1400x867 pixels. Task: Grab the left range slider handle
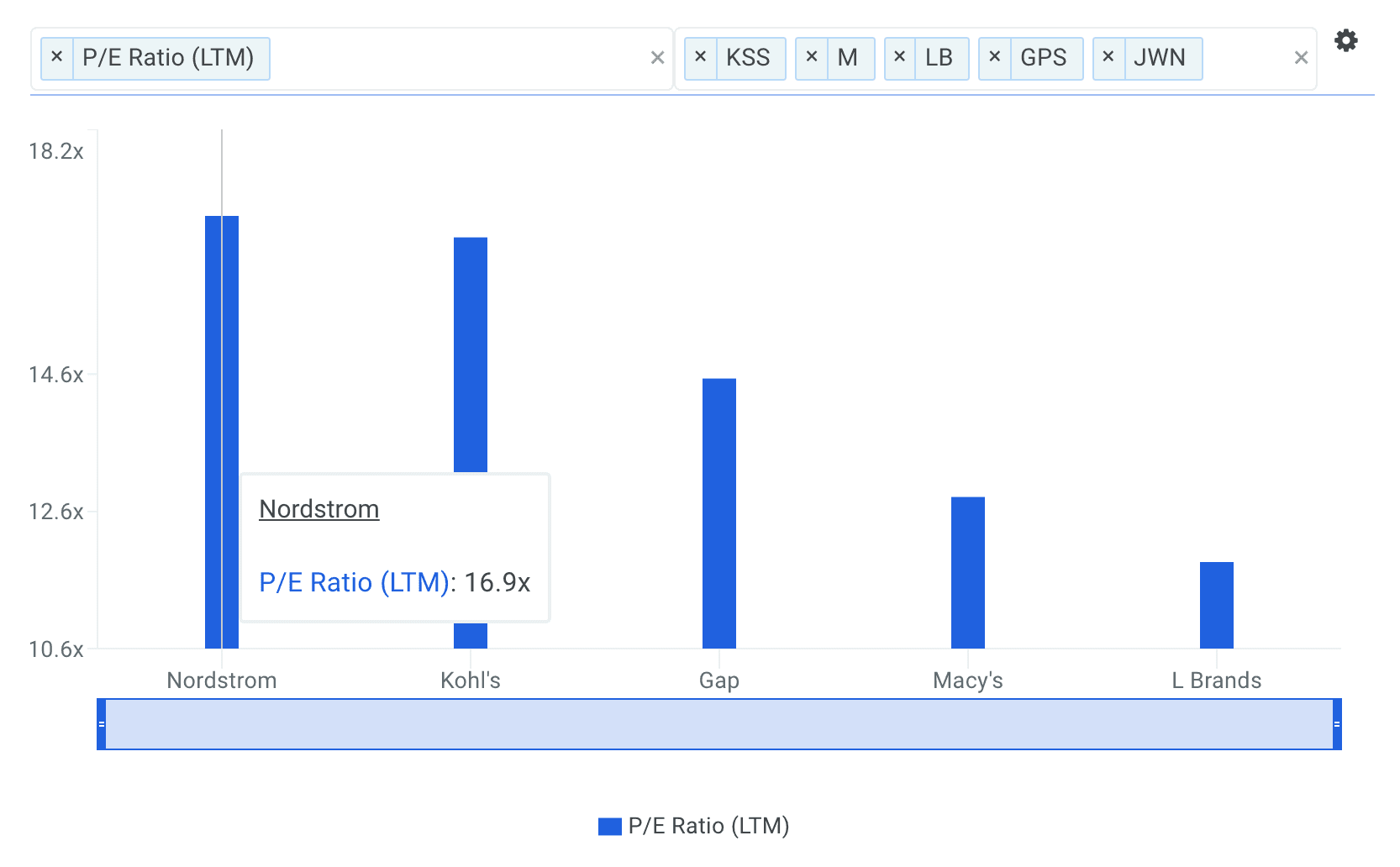pyautogui.click(x=102, y=724)
